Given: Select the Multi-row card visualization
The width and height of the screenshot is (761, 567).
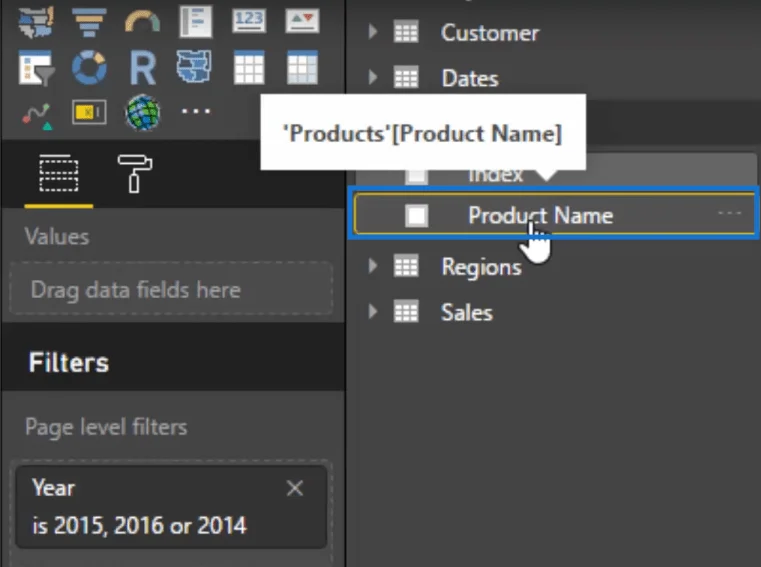Looking at the screenshot, I should click(x=196, y=22).
